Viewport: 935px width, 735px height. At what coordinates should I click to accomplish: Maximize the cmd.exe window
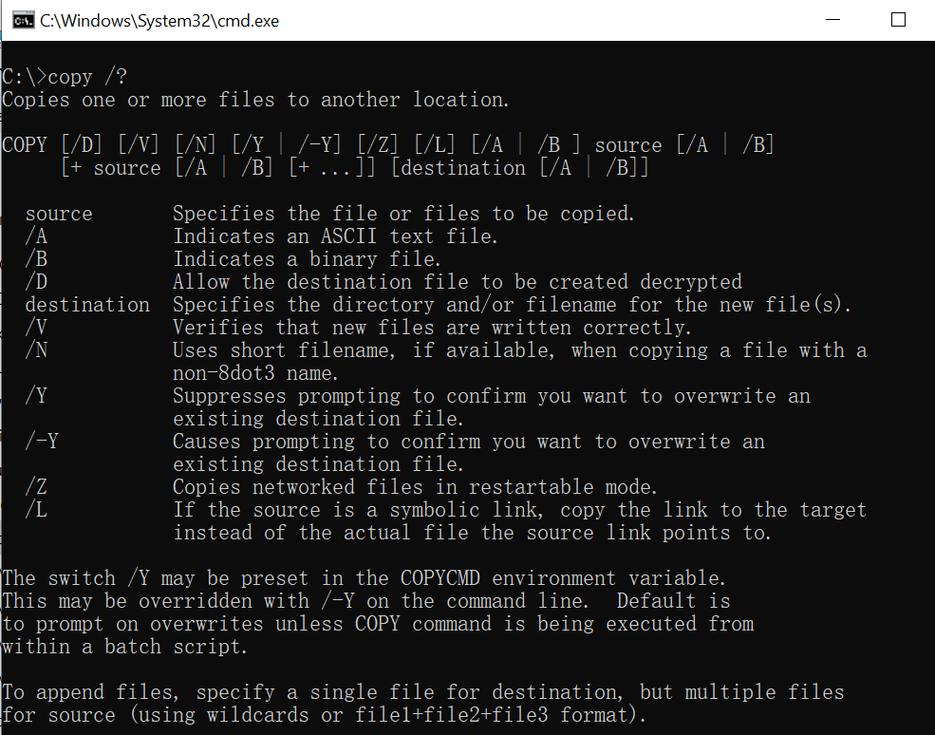tap(897, 20)
